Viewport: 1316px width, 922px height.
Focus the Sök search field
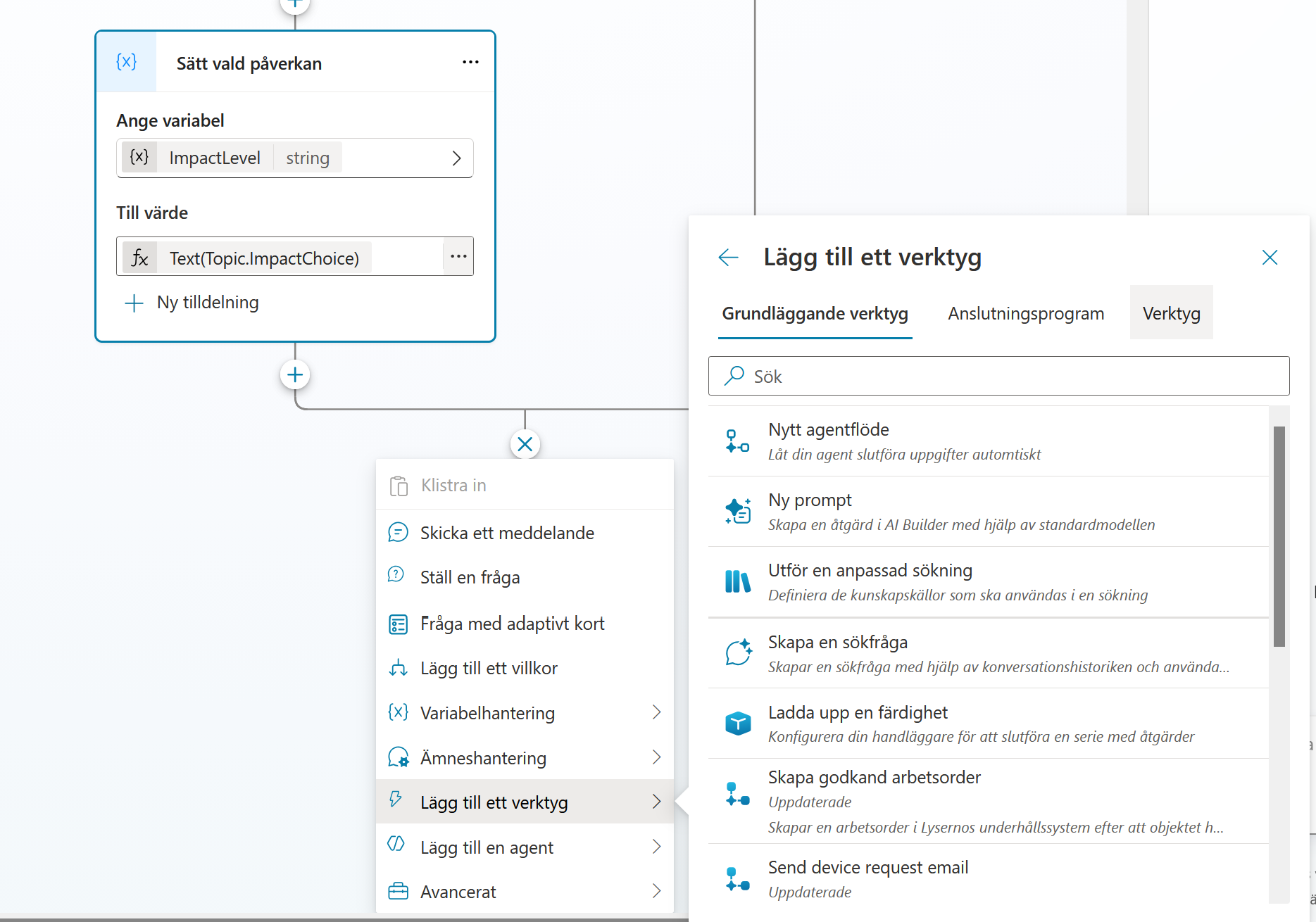click(998, 377)
